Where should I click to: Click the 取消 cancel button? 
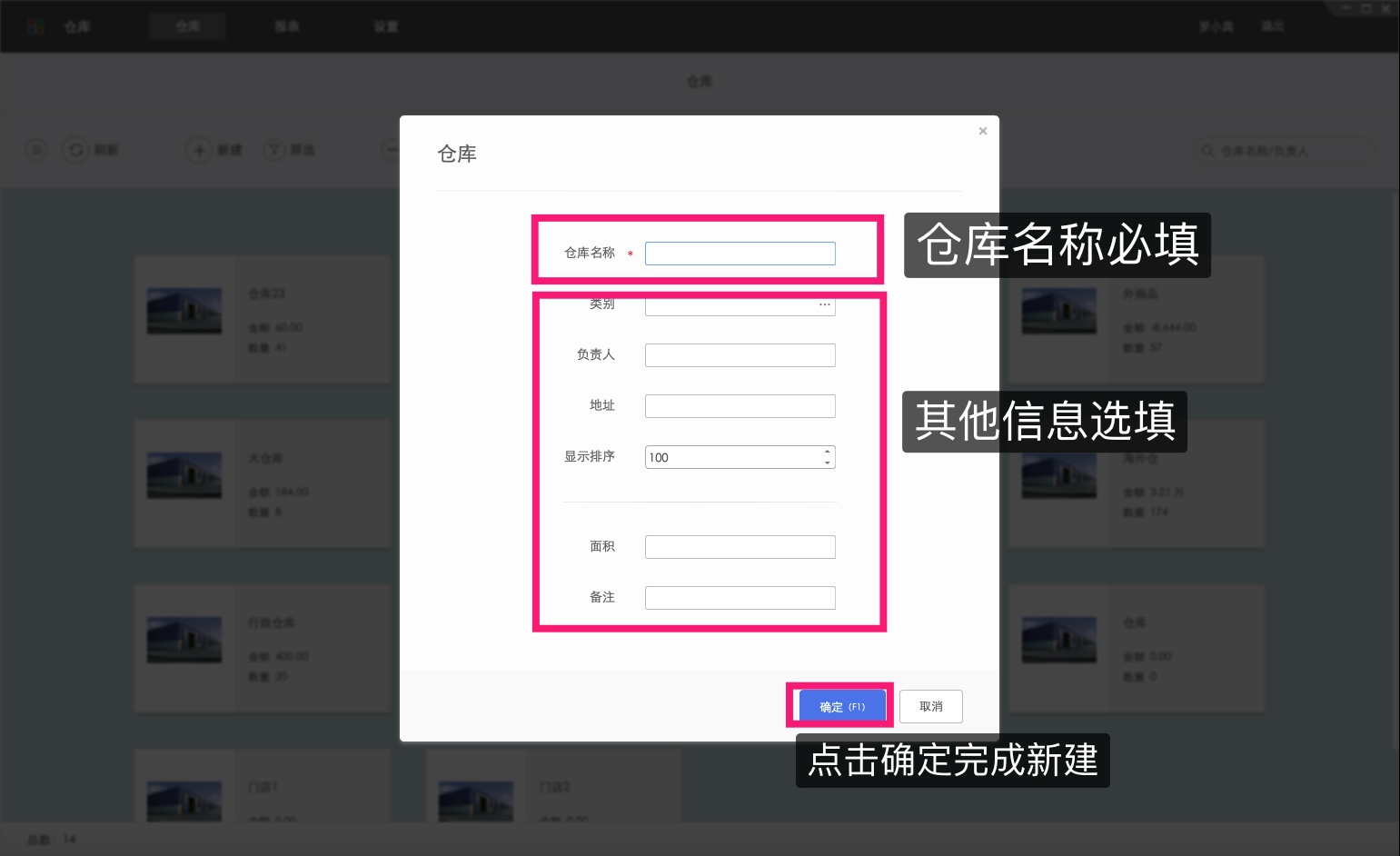[x=930, y=706]
